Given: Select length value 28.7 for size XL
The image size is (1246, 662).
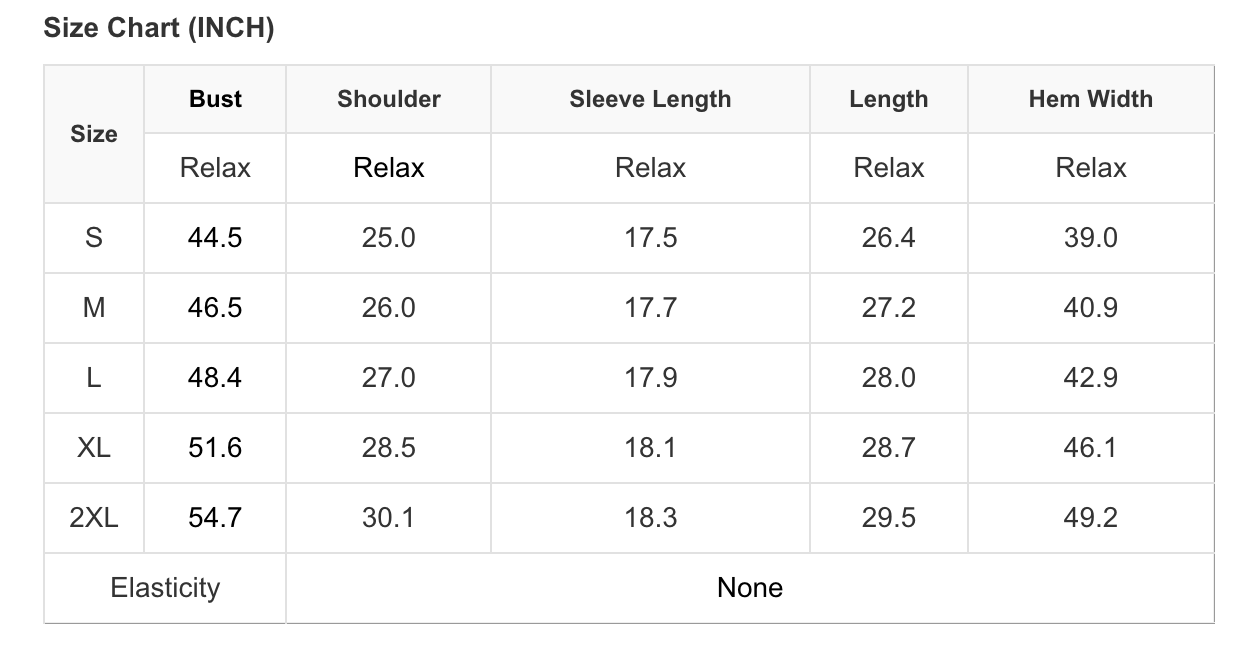Looking at the screenshot, I should (x=888, y=448).
